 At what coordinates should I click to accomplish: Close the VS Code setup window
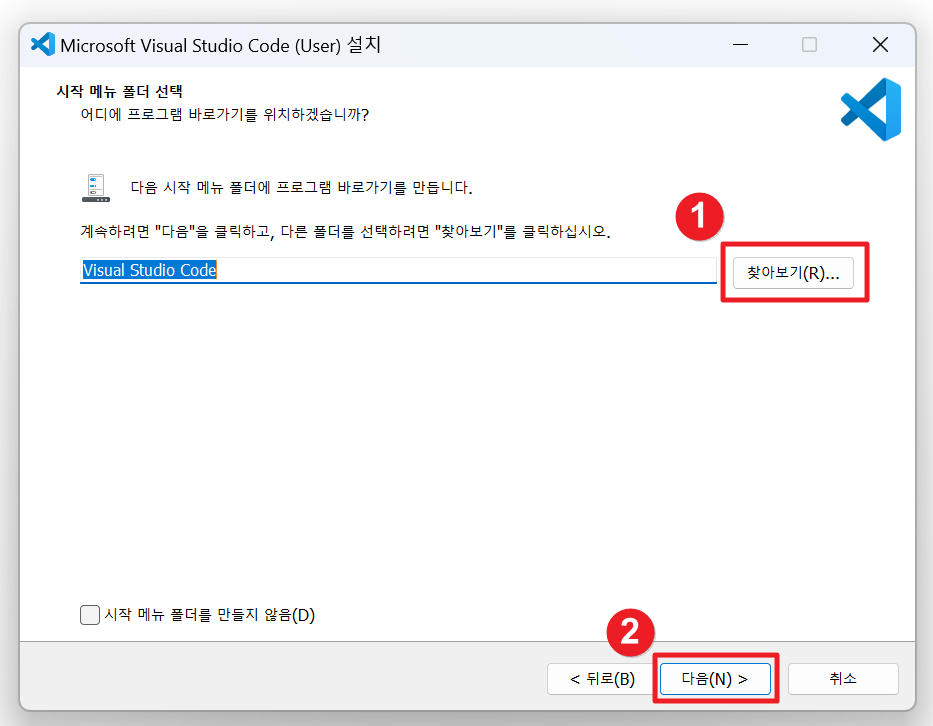pos(880,45)
